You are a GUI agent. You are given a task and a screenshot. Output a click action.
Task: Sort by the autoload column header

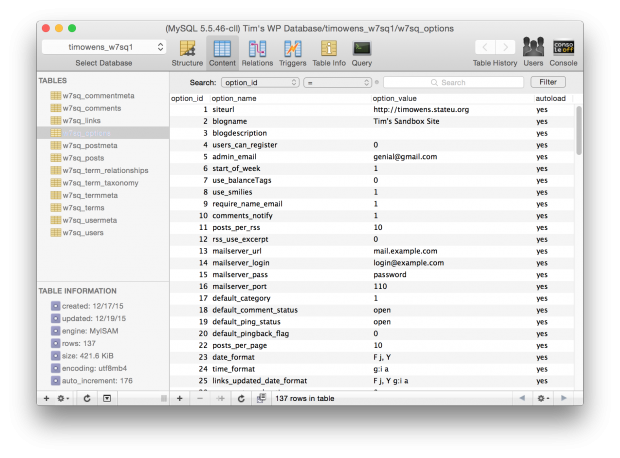pos(553,98)
